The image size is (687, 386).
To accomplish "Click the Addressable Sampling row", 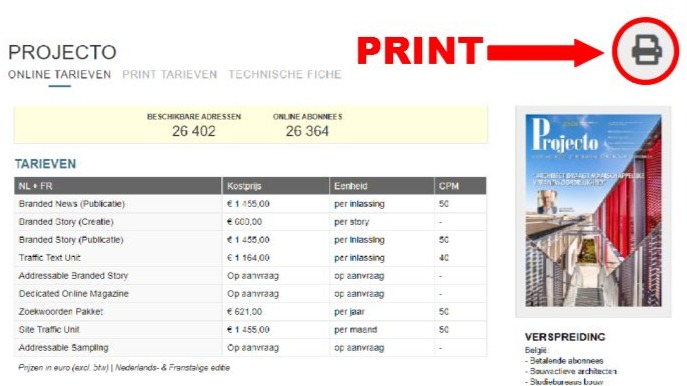I will tap(250, 347).
